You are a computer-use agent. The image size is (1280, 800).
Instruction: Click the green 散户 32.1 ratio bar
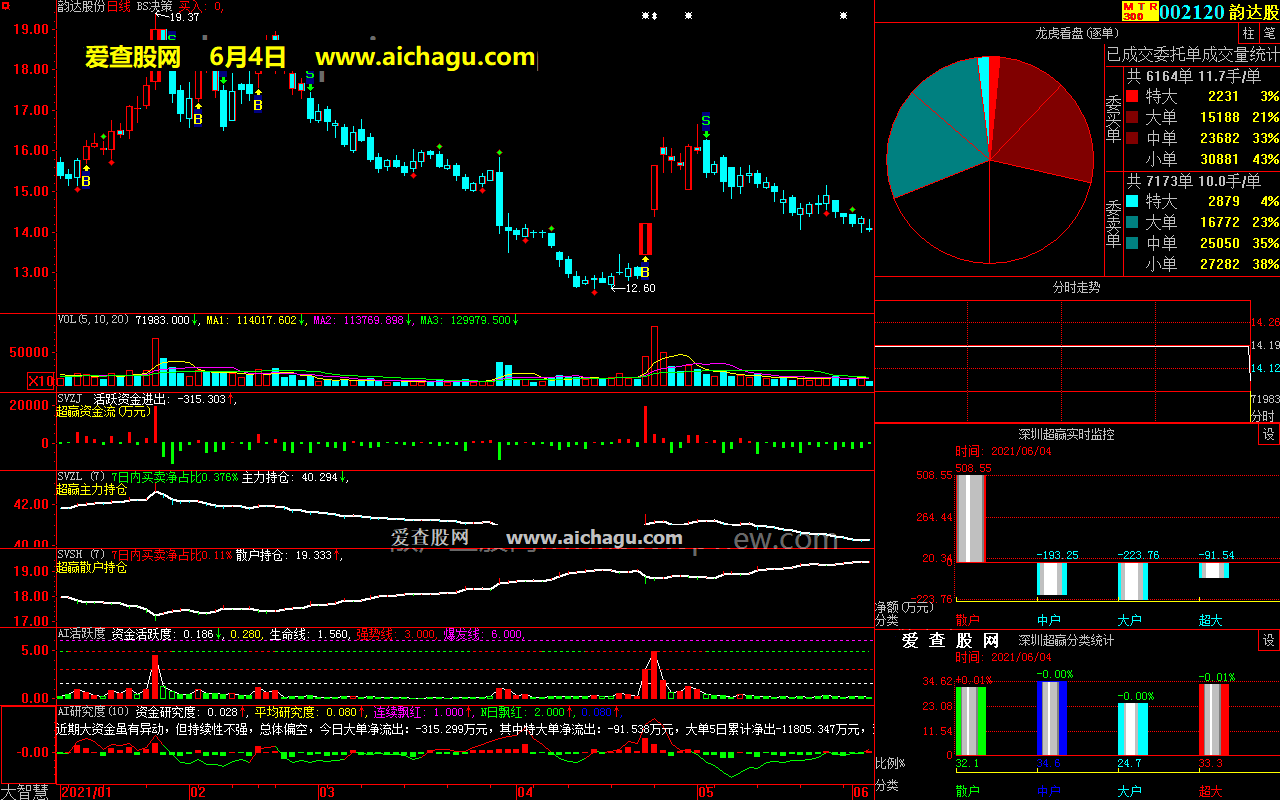point(970,720)
